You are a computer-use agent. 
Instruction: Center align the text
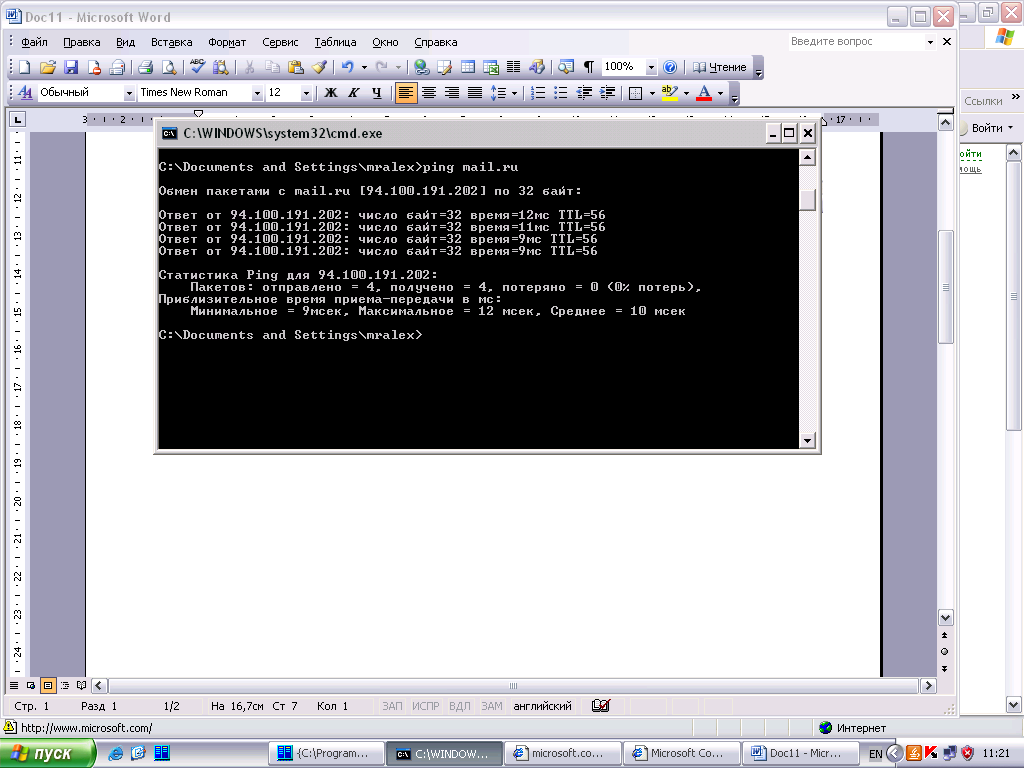pyautogui.click(x=428, y=93)
